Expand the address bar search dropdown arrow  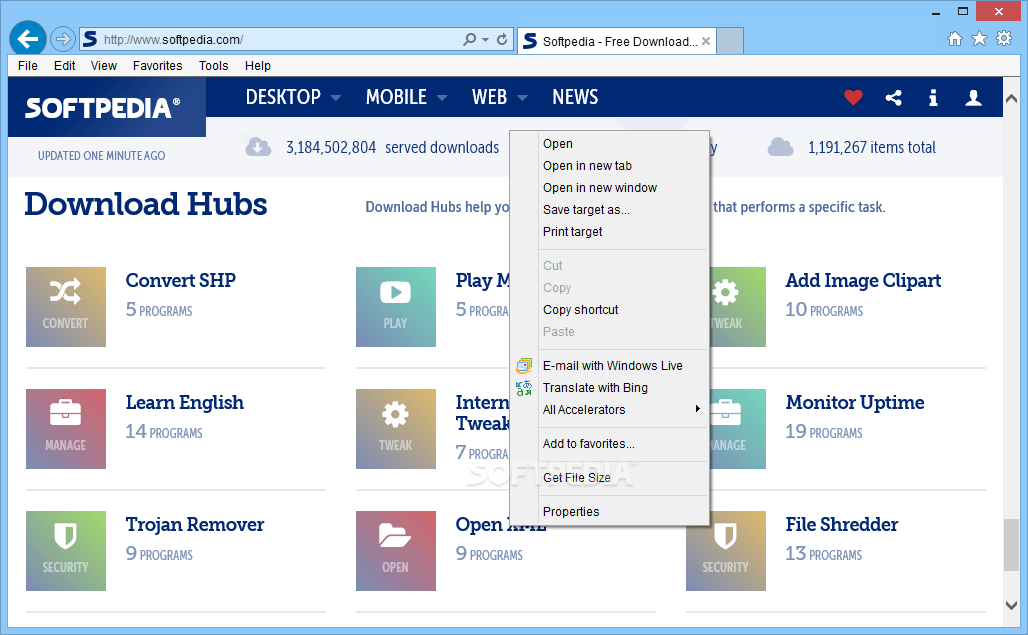486,39
